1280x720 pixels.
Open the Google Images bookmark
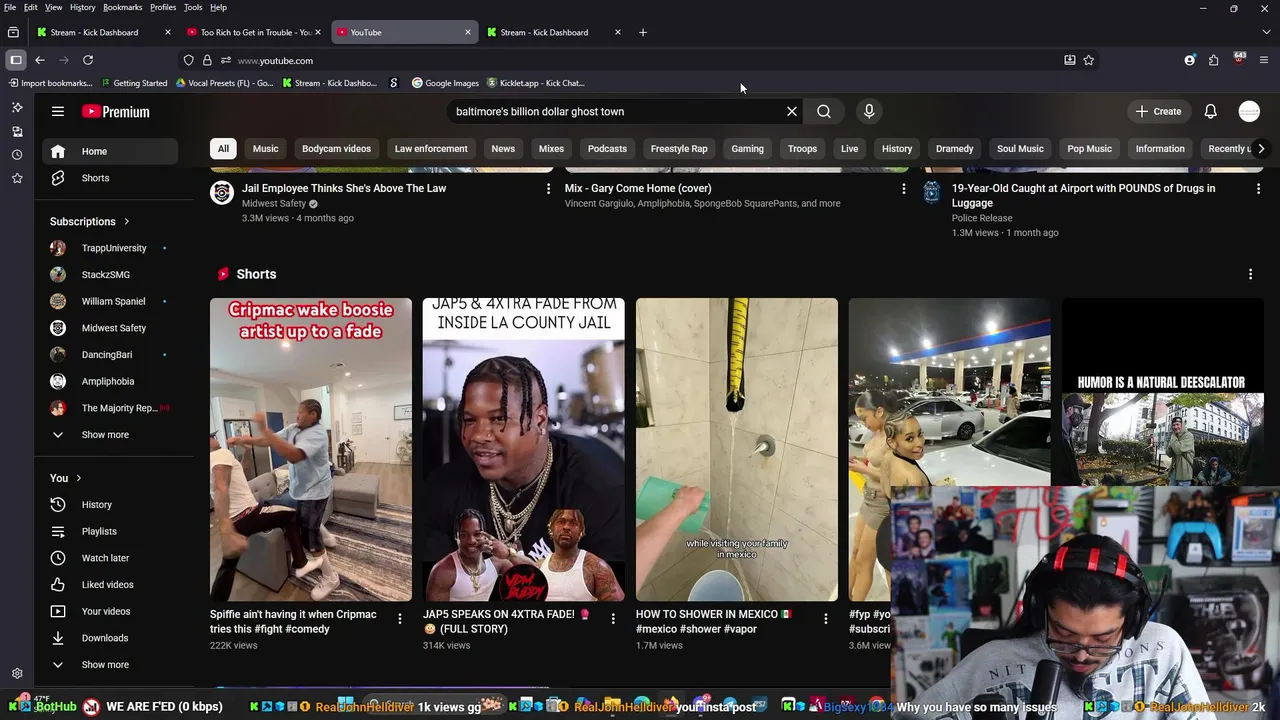pos(445,83)
